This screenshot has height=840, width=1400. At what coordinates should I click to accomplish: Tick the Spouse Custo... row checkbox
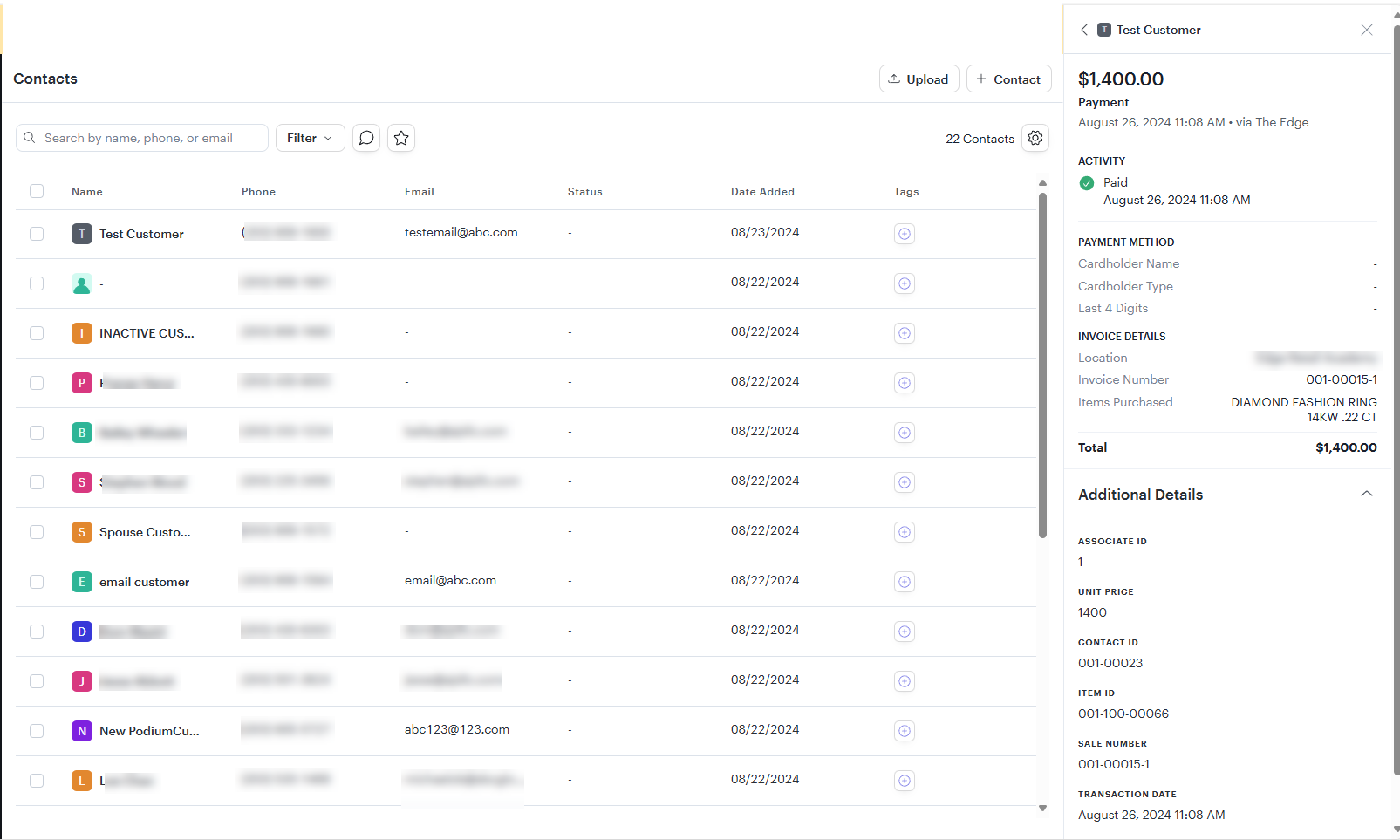pyautogui.click(x=37, y=532)
